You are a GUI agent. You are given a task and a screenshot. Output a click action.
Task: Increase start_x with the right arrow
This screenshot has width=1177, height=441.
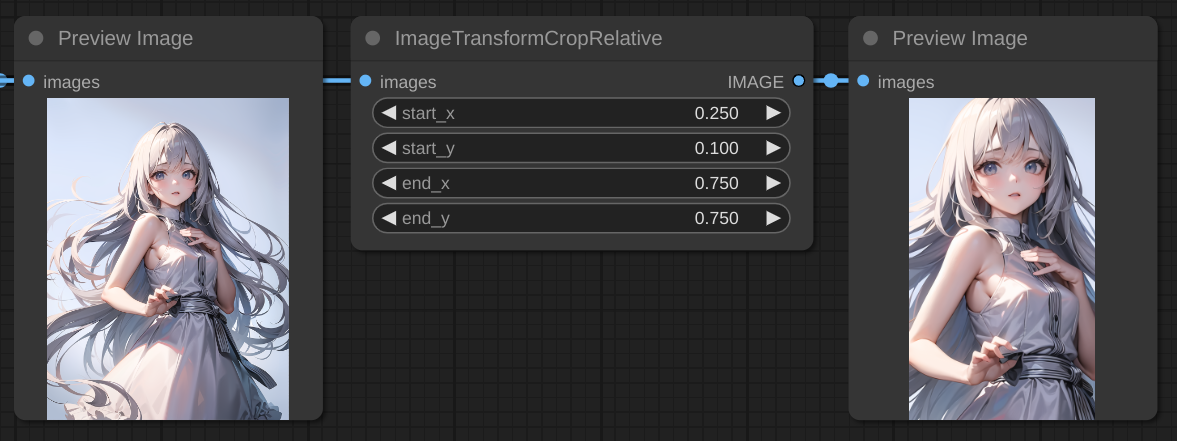click(x=773, y=113)
